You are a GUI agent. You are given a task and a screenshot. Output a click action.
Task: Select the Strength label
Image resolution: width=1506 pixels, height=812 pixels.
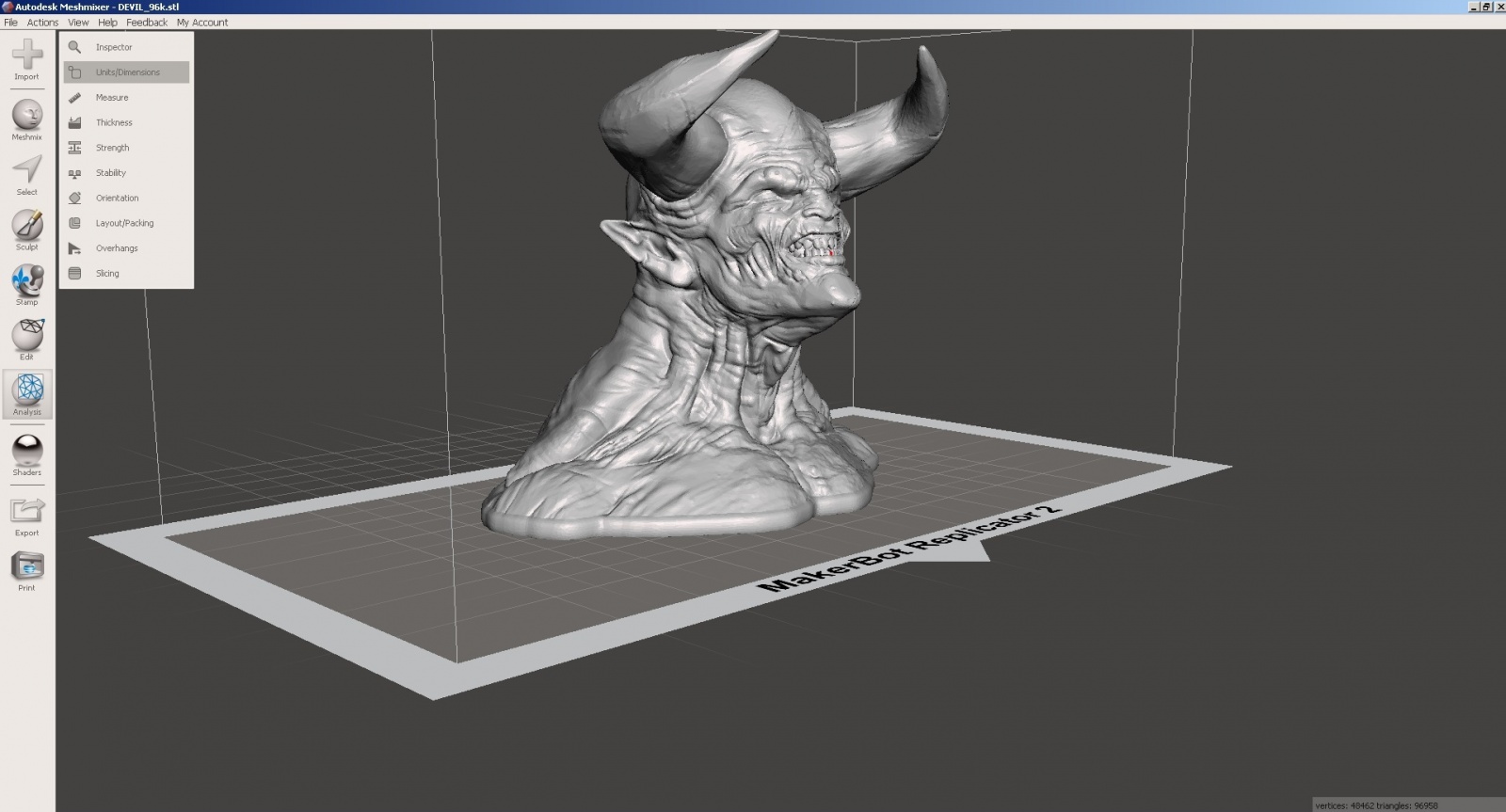pyautogui.click(x=113, y=148)
